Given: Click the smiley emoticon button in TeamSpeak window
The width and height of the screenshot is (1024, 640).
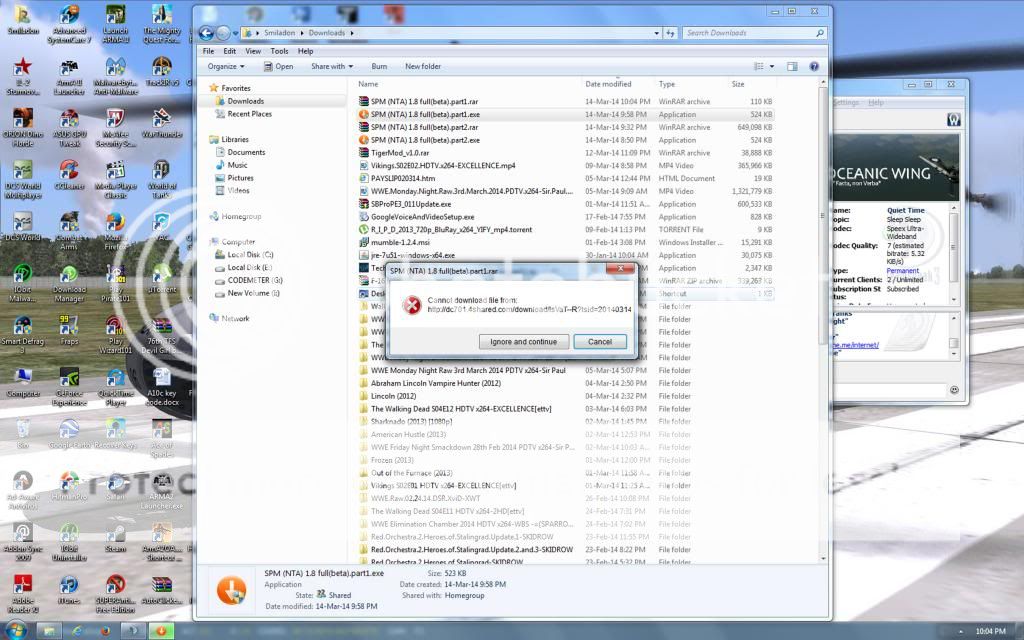Looking at the screenshot, I should coord(954,390).
